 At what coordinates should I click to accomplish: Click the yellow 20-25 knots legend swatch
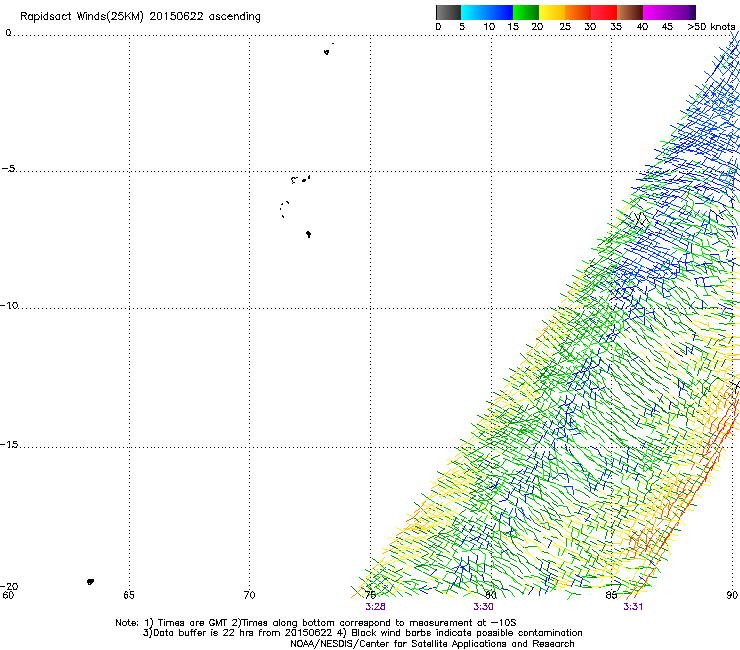point(552,12)
